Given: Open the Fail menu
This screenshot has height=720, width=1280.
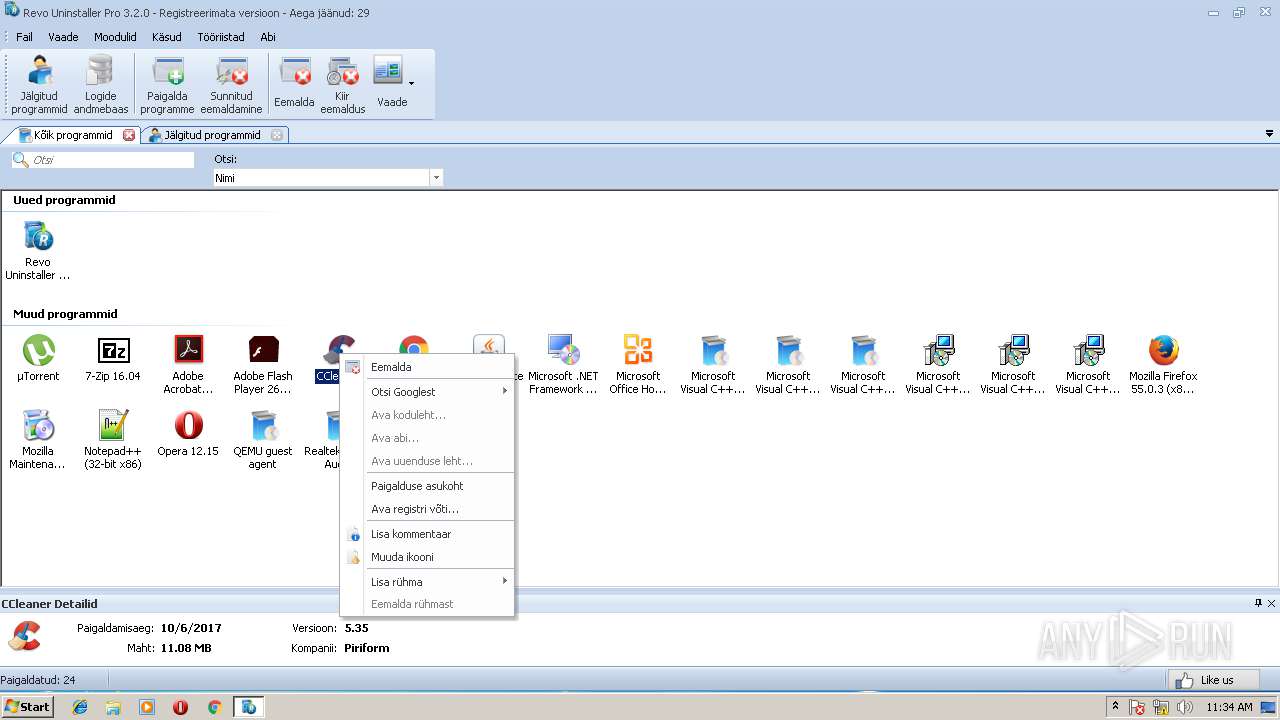Looking at the screenshot, I should click(24, 37).
